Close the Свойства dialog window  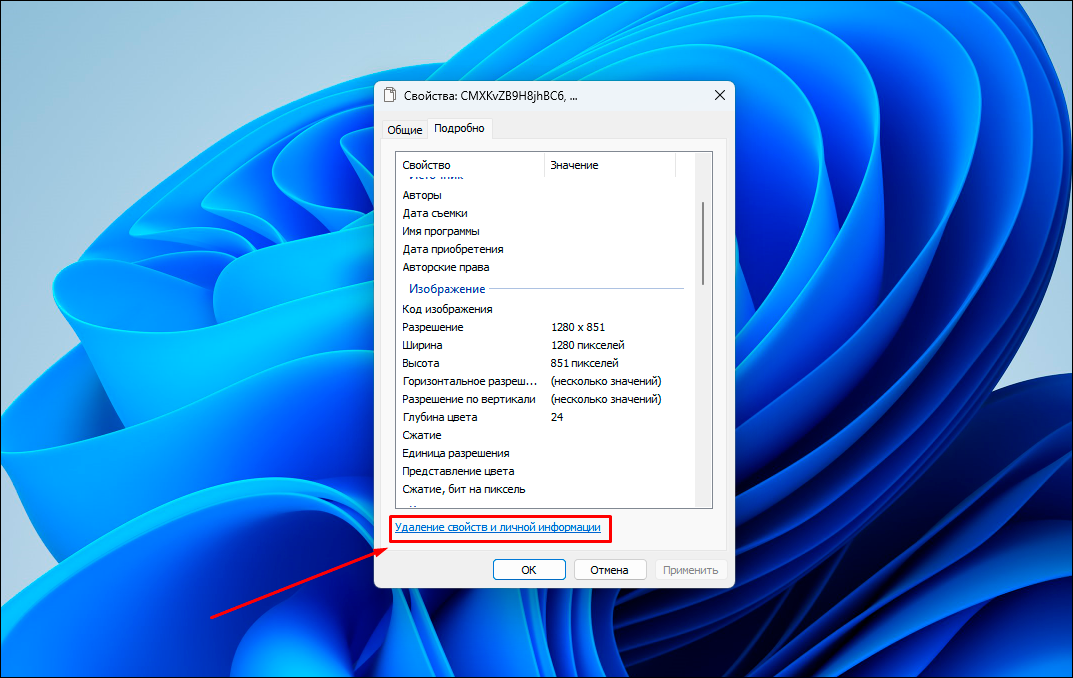719,95
